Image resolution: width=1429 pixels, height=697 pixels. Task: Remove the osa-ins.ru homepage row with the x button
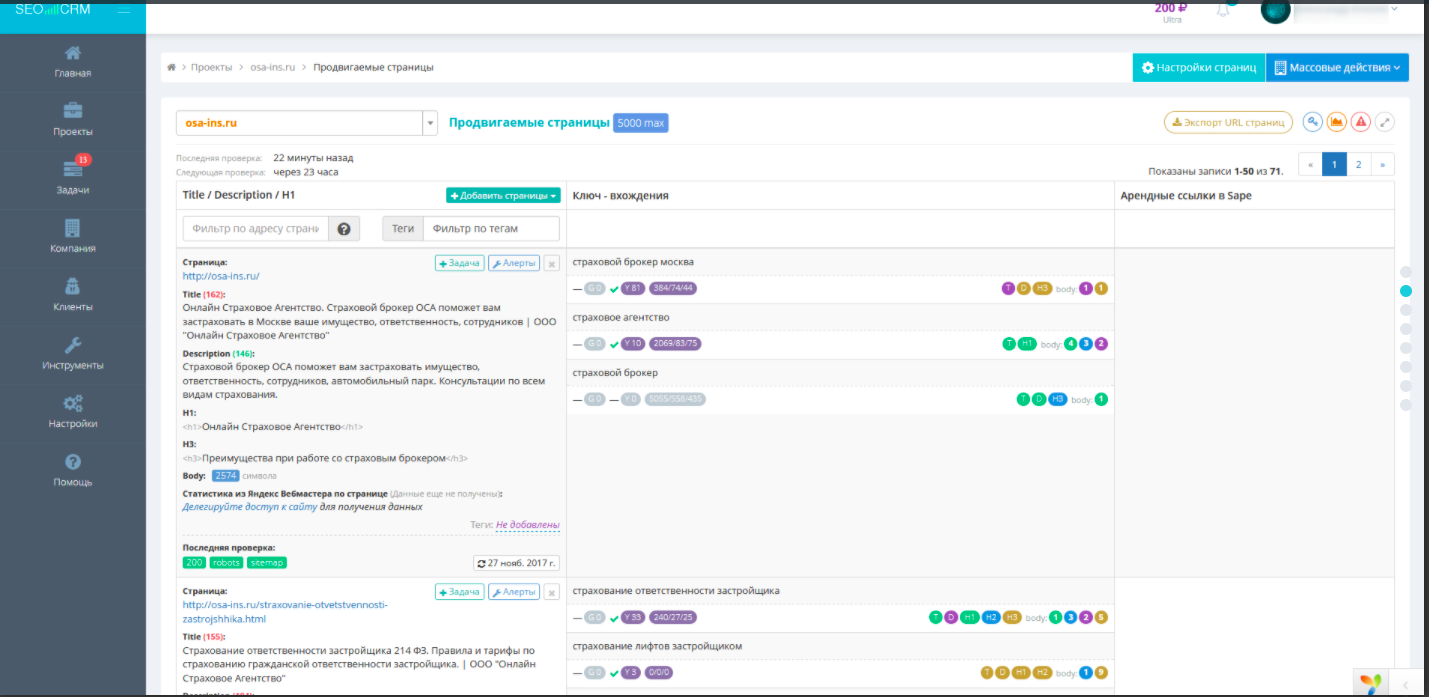click(x=551, y=264)
